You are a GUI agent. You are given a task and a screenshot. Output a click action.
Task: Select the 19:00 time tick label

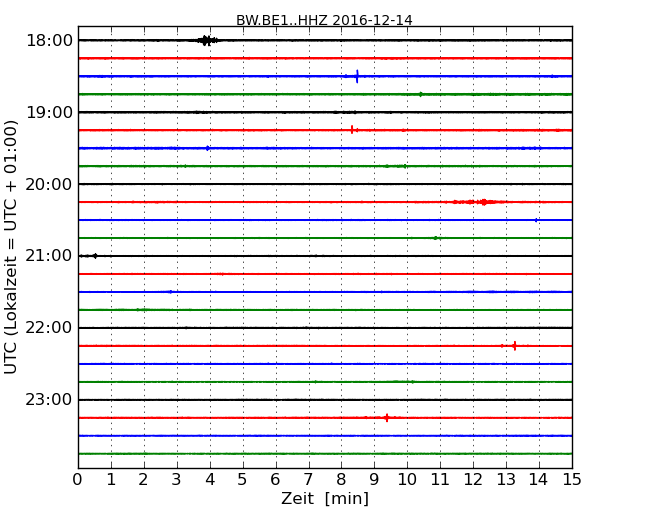pos(49,112)
